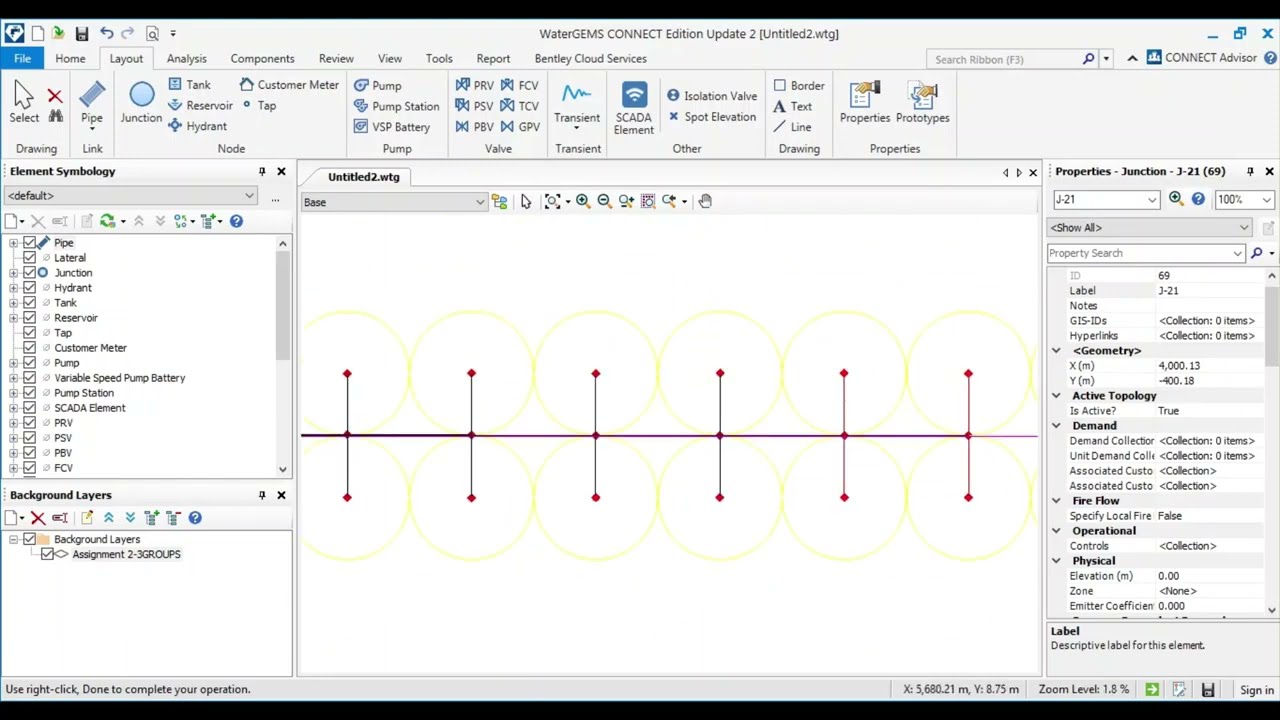The height and width of the screenshot is (720, 1280).
Task: Click the Save icon in the title bar
Action: 82,33
